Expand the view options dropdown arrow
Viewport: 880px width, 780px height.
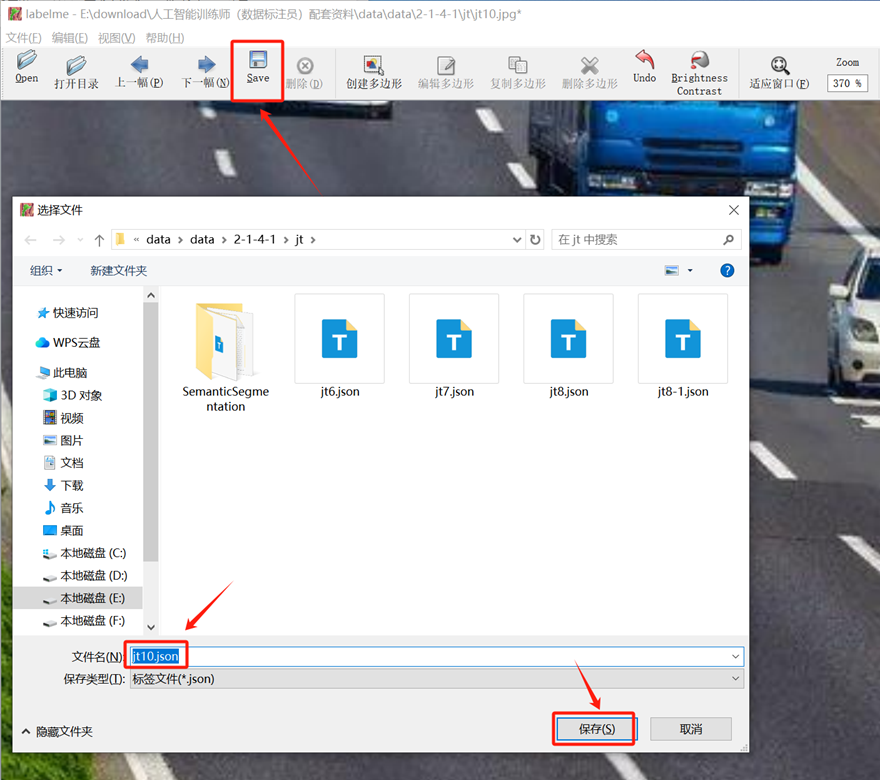(690, 270)
